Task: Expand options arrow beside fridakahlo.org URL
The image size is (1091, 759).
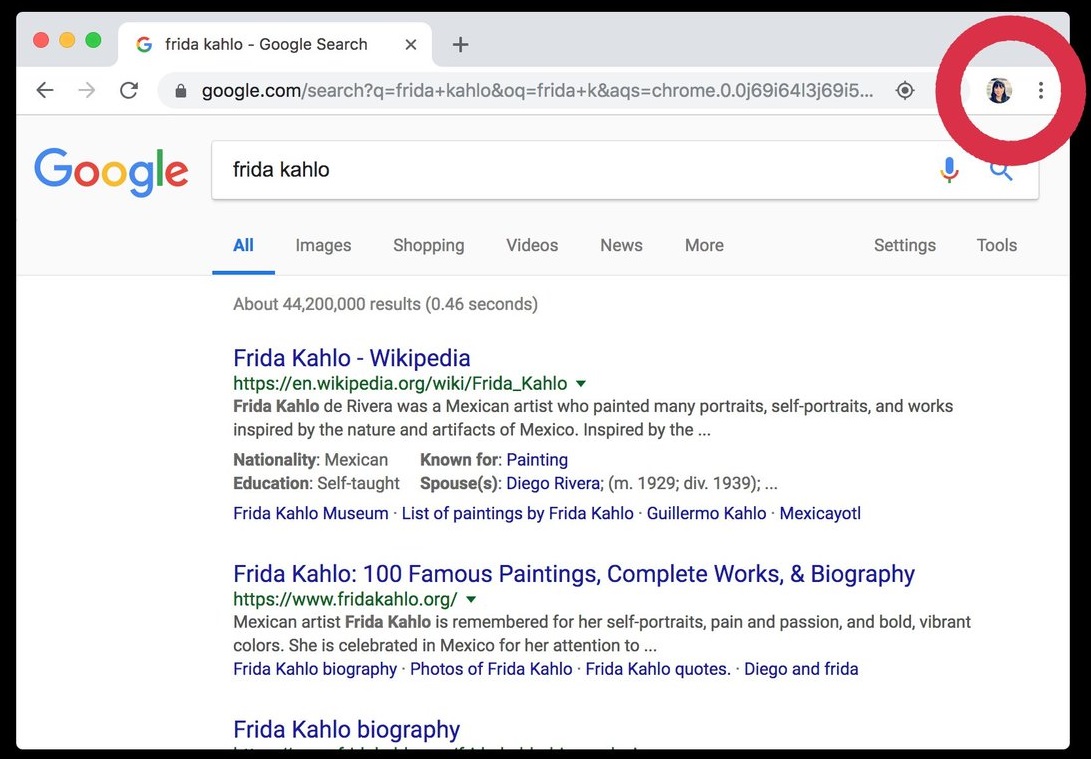Action: click(471, 599)
